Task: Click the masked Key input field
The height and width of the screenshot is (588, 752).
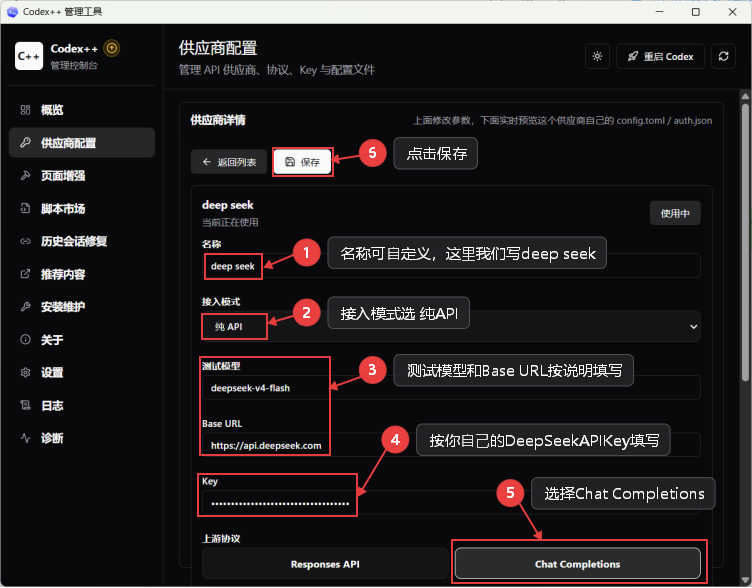Action: click(451, 503)
